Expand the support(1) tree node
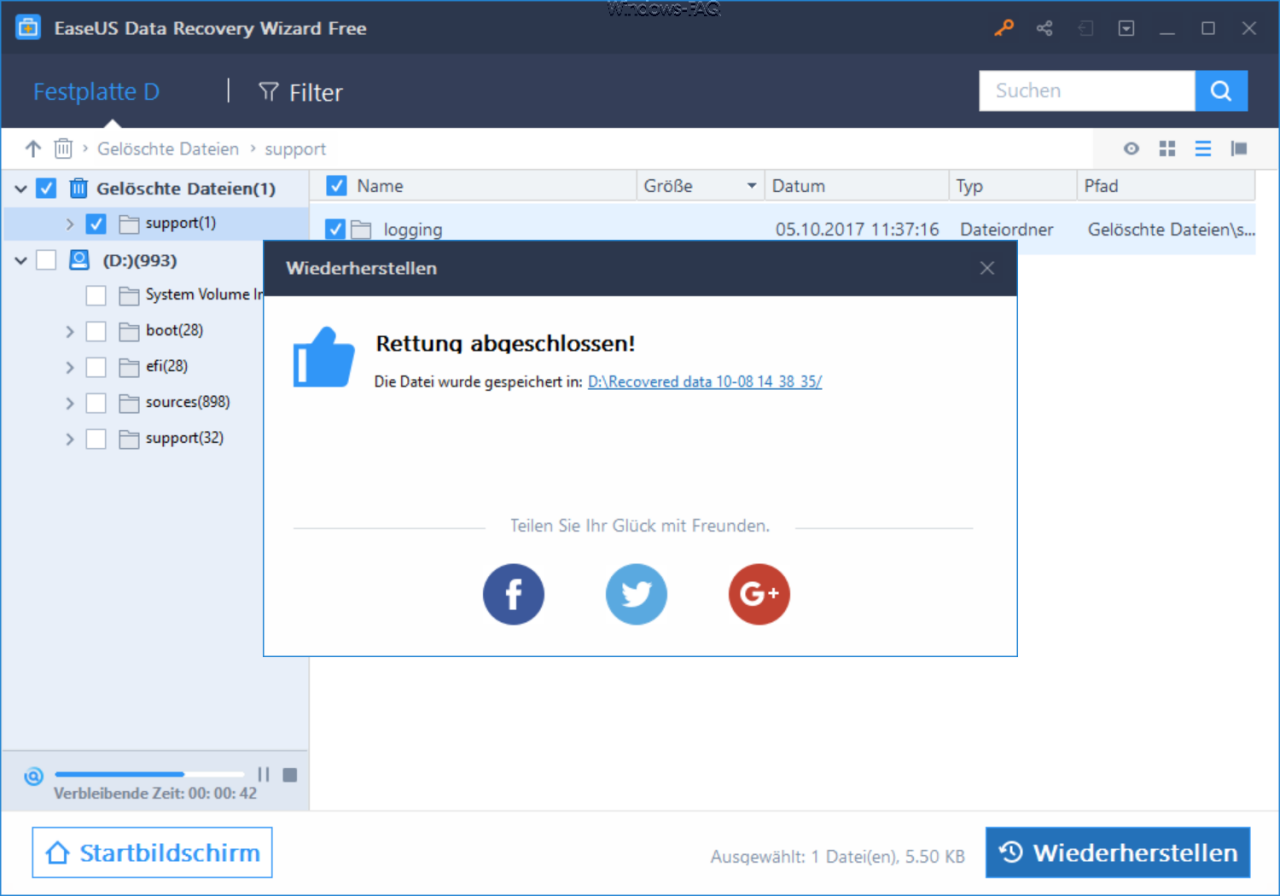 [x=70, y=224]
